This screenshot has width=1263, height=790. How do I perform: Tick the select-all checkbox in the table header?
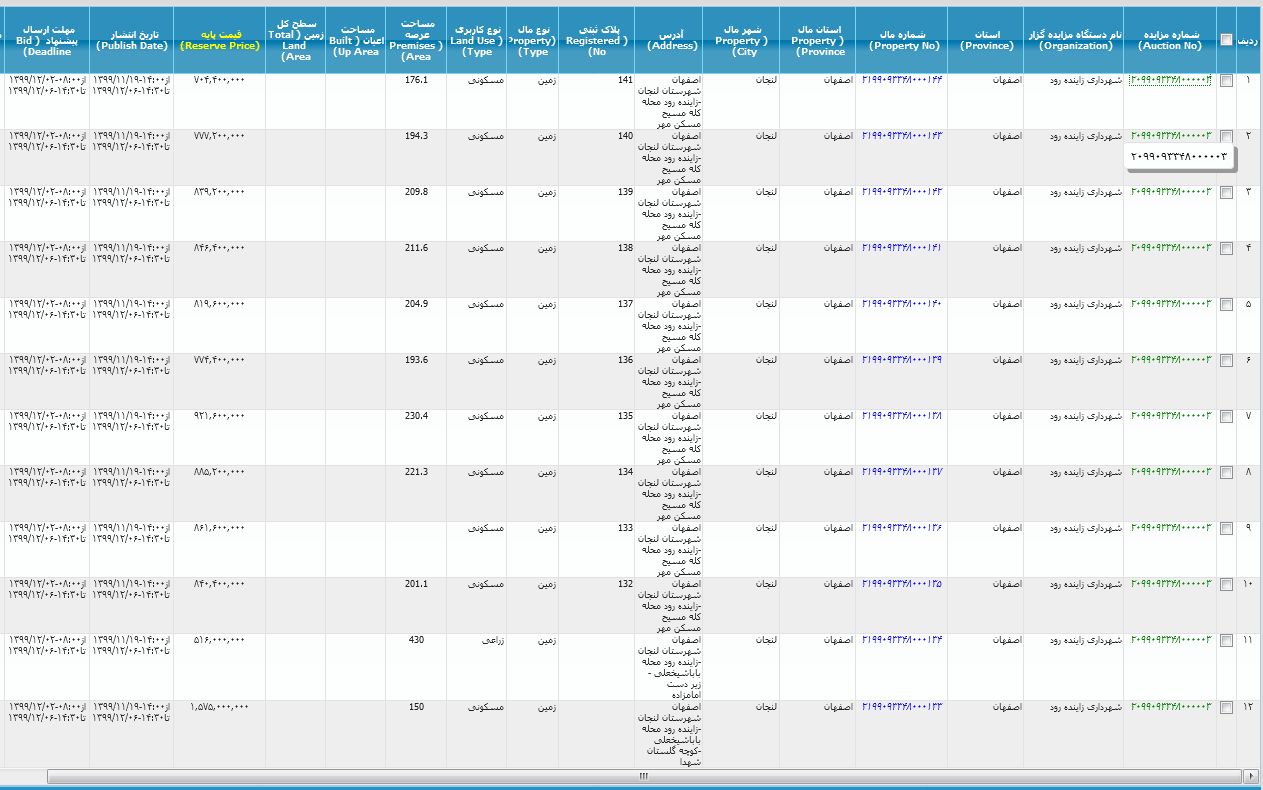point(1226,40)
